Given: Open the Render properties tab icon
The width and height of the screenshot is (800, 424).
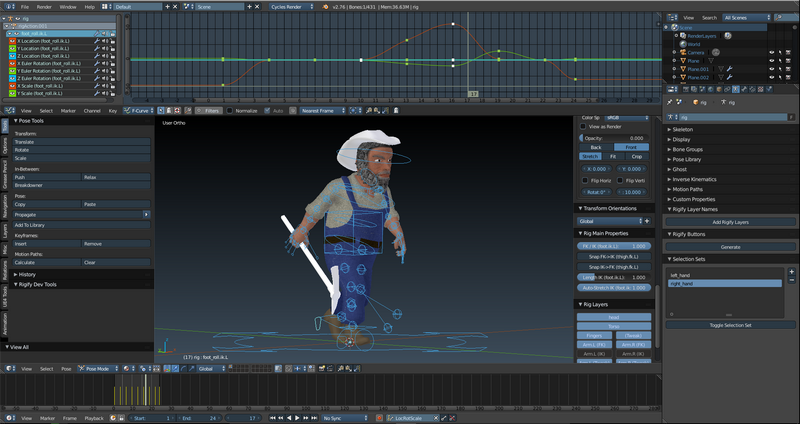Looking at the screenshot, I should (686, 89).
